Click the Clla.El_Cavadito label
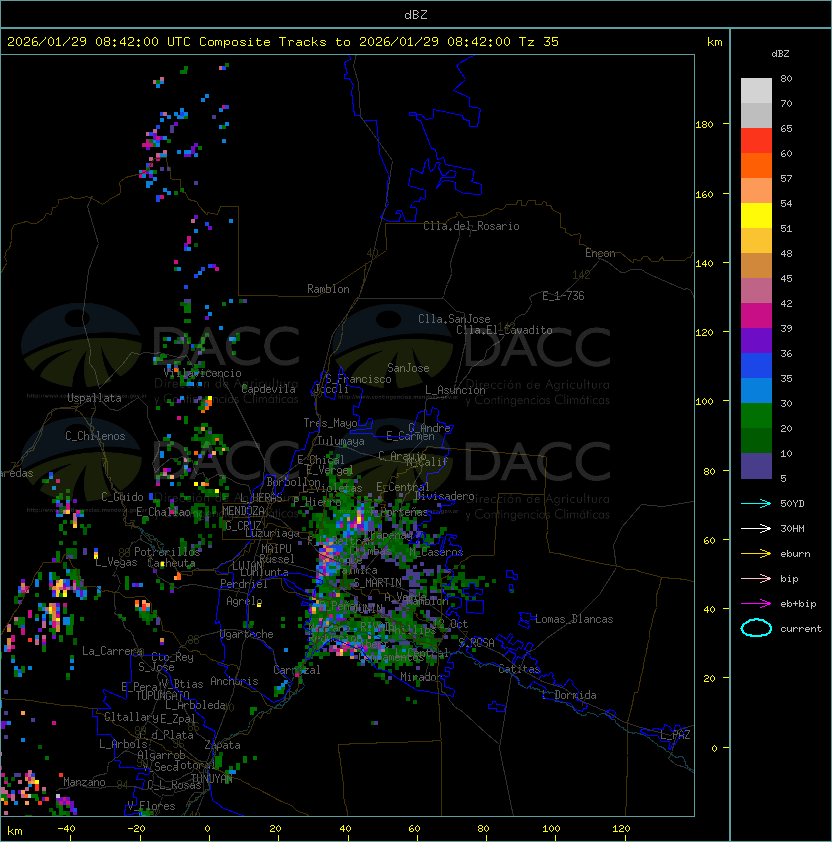This screenshot has height=842, width=832. [x=504, y=330]
